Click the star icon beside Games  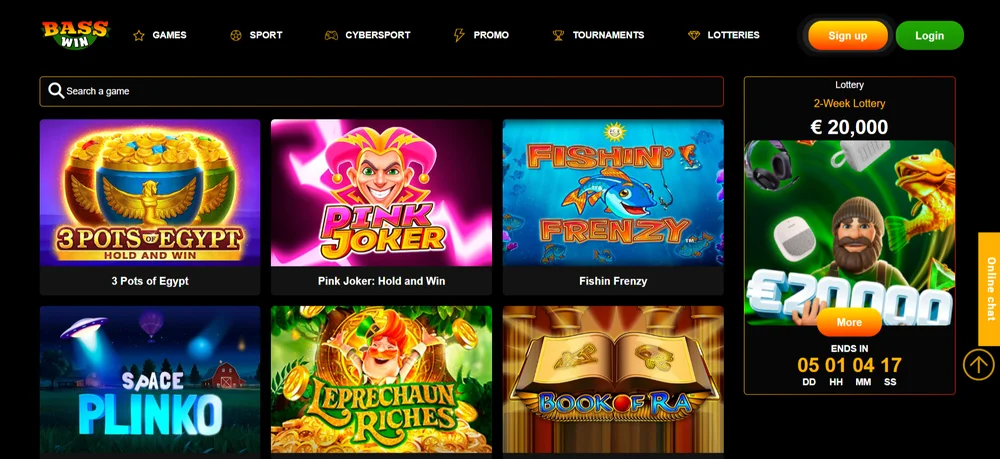click(138, 36)
